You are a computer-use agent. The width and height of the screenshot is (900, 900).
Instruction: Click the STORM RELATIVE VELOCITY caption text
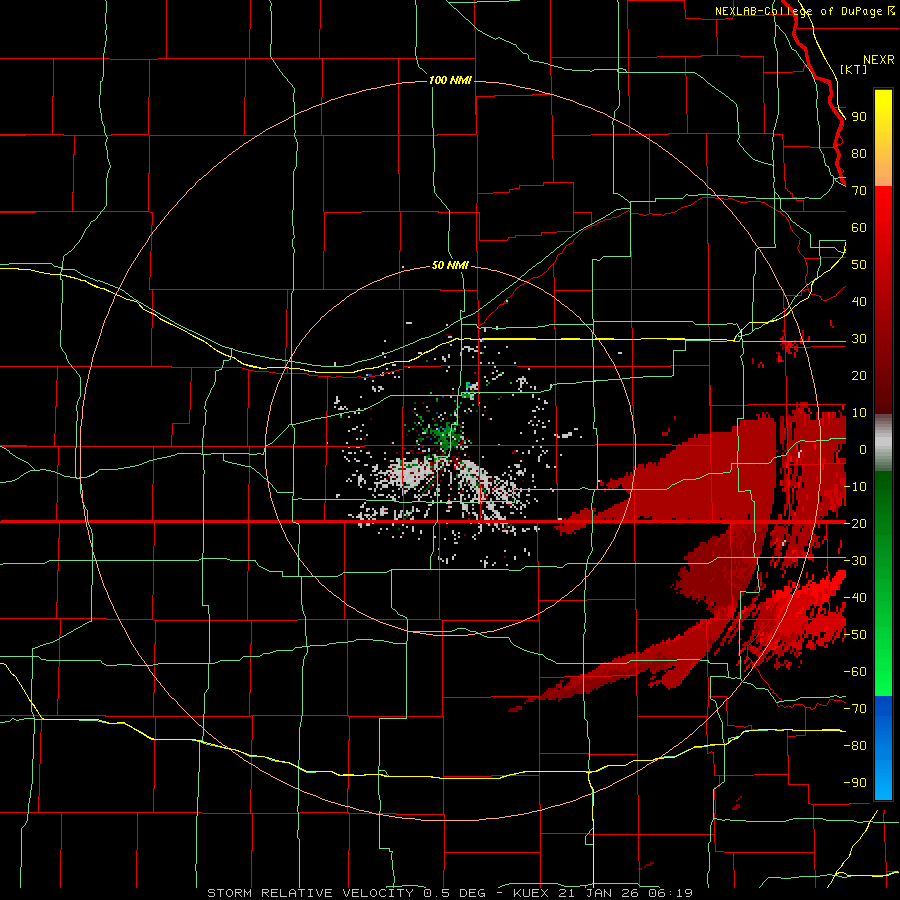[x=310, y=893]
